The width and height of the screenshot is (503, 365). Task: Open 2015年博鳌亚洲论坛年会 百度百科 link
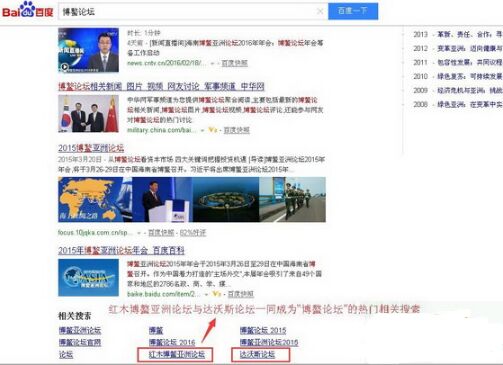tap(121, 250)
